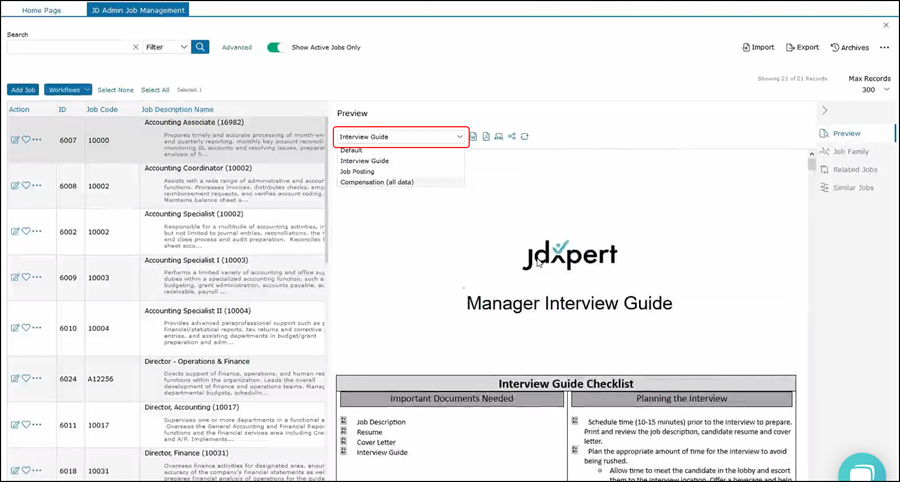Viewport: 900px width, 482px height.
Task: Open the Filter dropdown next to search
Action: [166, 47]
